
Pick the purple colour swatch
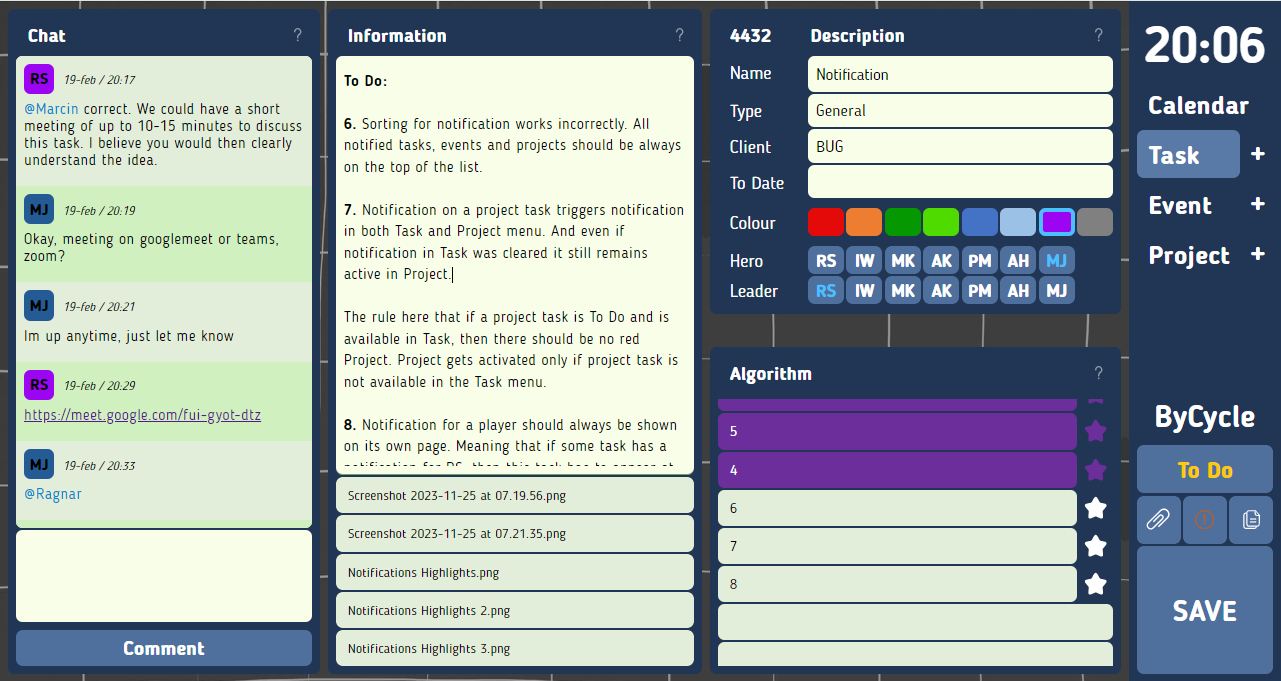click(1057, 222)
